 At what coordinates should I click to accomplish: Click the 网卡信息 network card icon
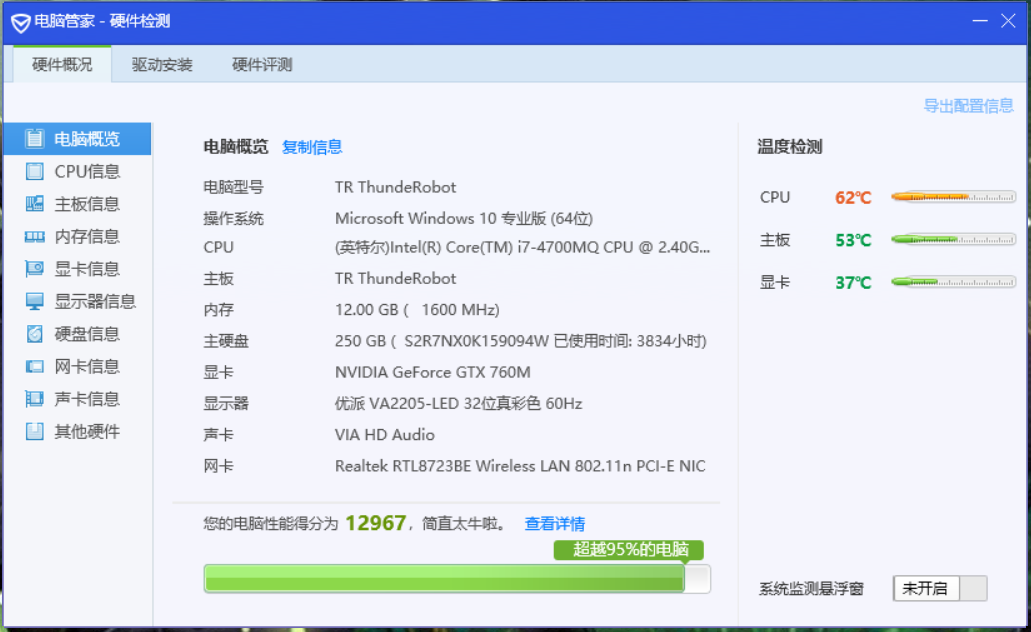34,366
